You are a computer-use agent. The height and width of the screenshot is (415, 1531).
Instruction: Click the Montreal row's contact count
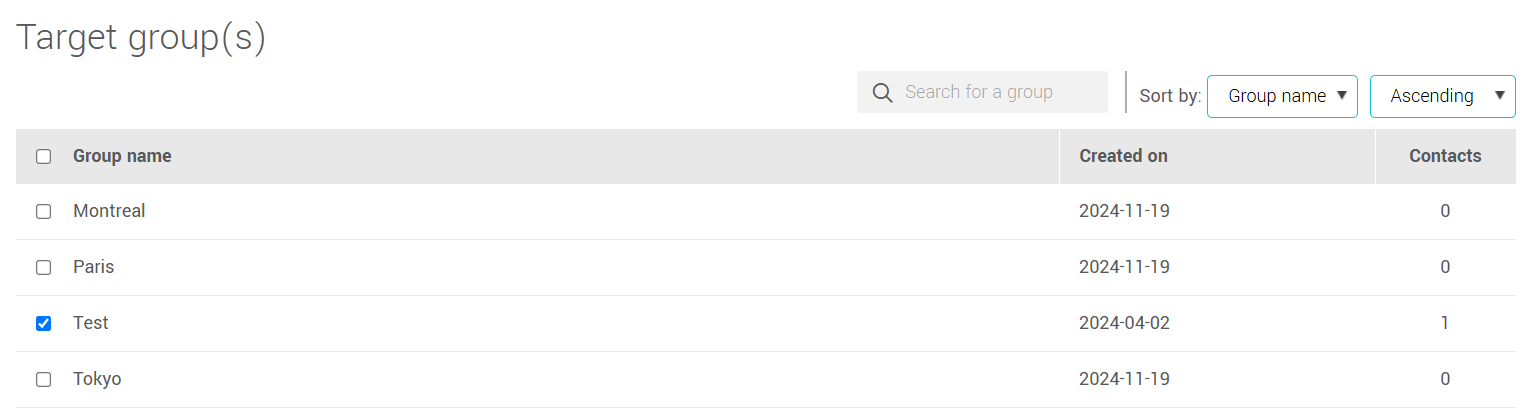tap(1445, 212)
